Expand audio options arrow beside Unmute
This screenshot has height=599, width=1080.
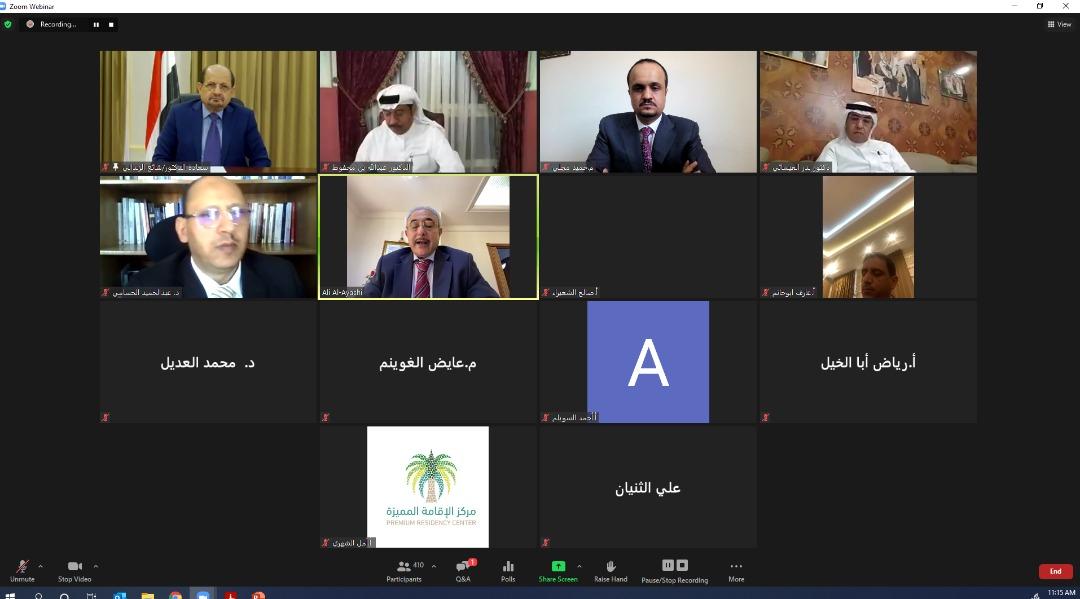point(41,567)
